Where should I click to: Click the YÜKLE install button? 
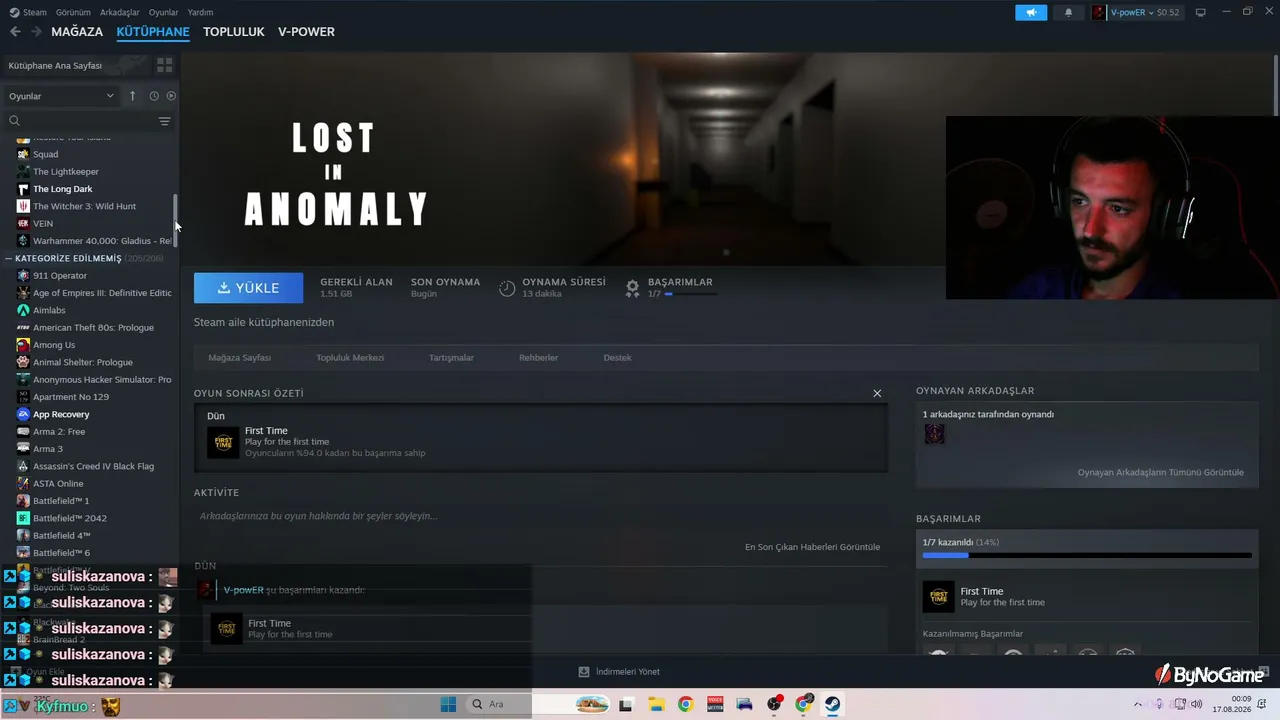pos(248,288)
